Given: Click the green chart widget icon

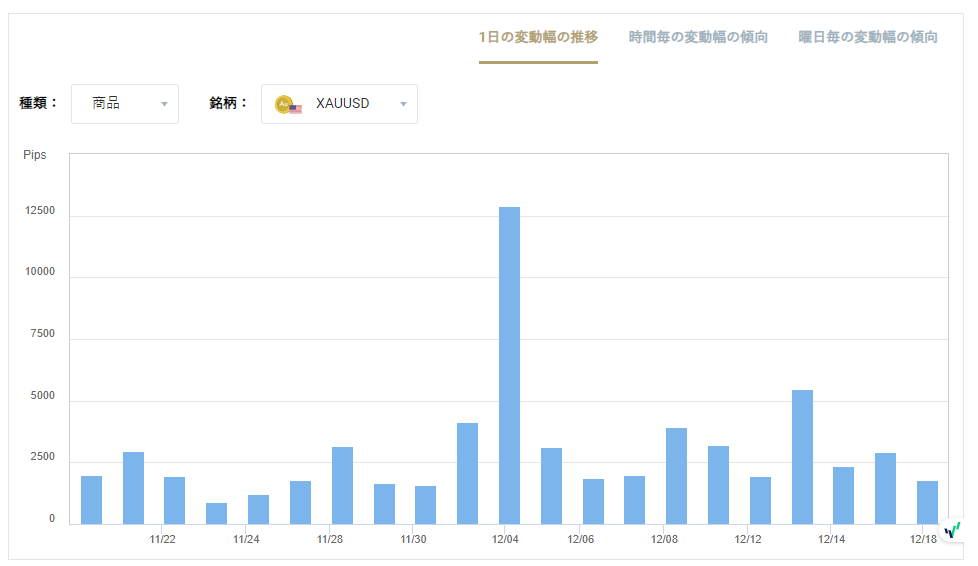Looking at the screenshot, I should pyautogui.click(x=952, y=531).
